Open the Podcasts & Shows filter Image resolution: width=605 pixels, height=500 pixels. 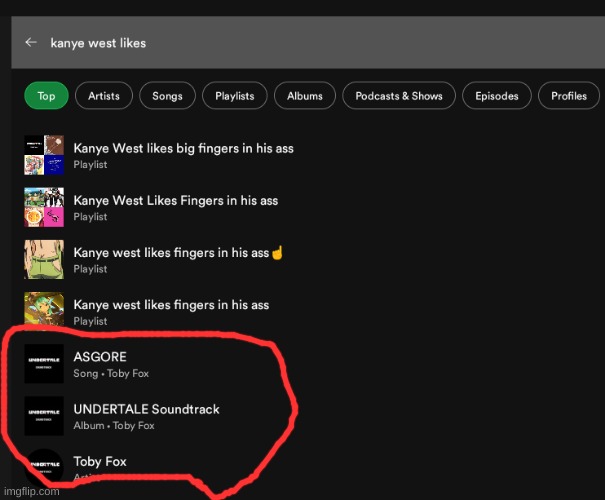[x=399, y=96]
